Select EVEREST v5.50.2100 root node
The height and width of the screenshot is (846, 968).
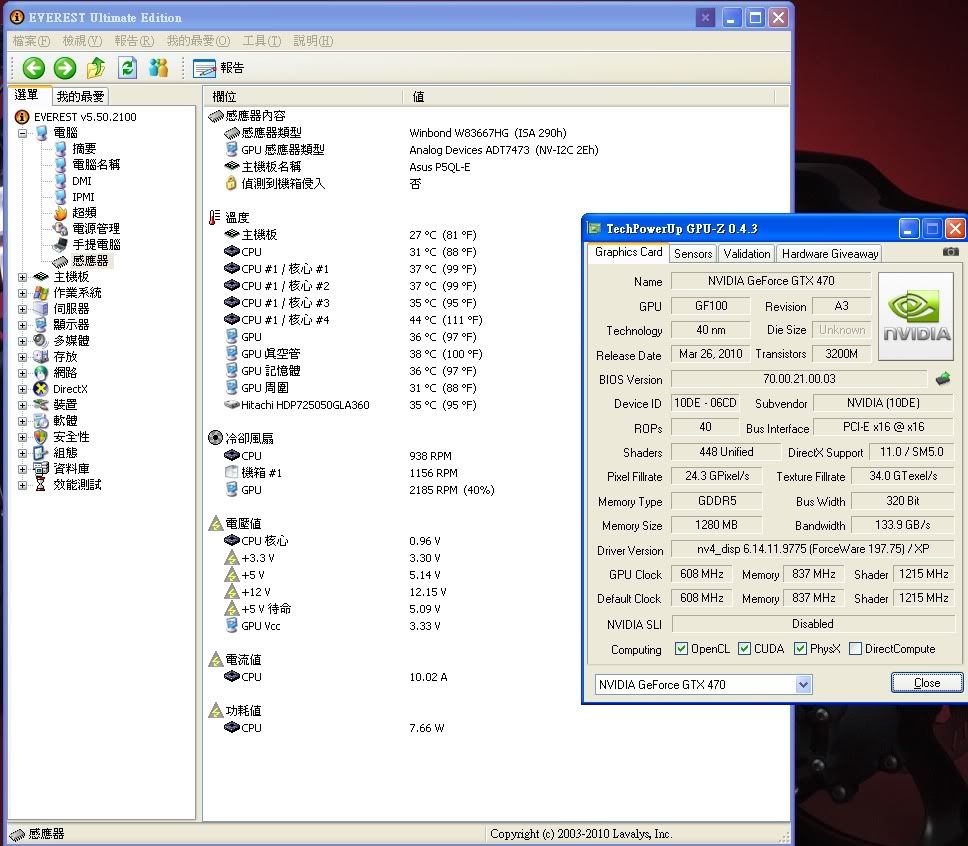coord(85,117)
